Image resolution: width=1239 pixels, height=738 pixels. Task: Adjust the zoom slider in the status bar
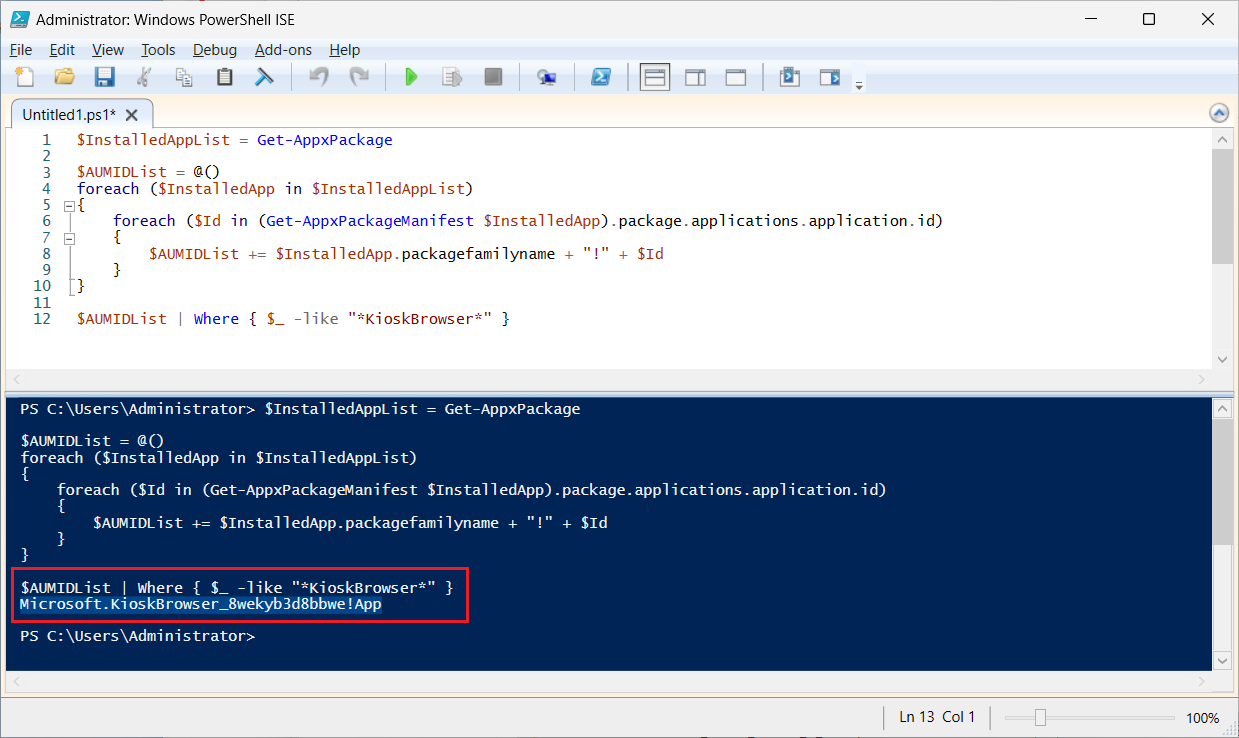1041,717
